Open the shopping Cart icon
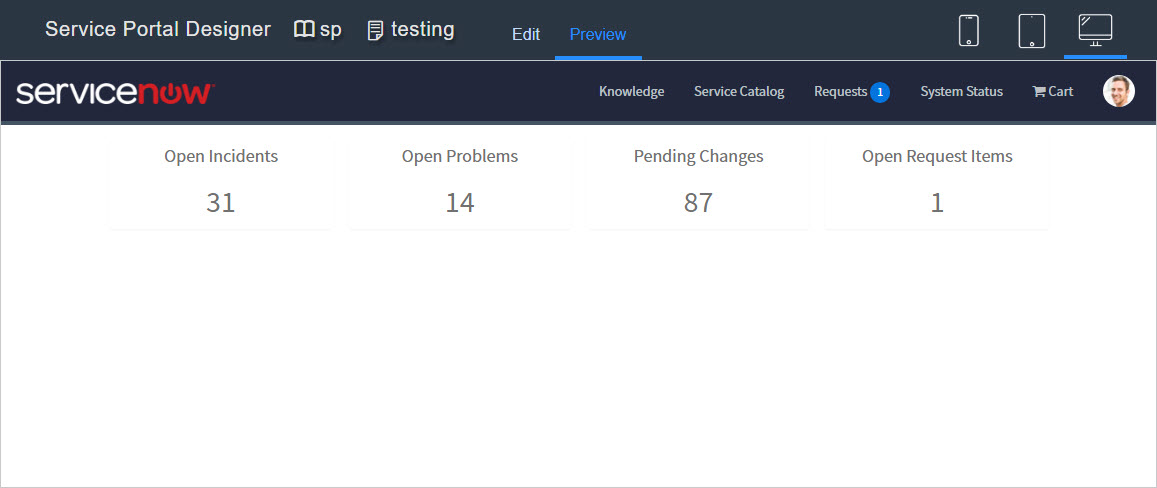The image size is (1157, 488). (x=1039, y=92)
